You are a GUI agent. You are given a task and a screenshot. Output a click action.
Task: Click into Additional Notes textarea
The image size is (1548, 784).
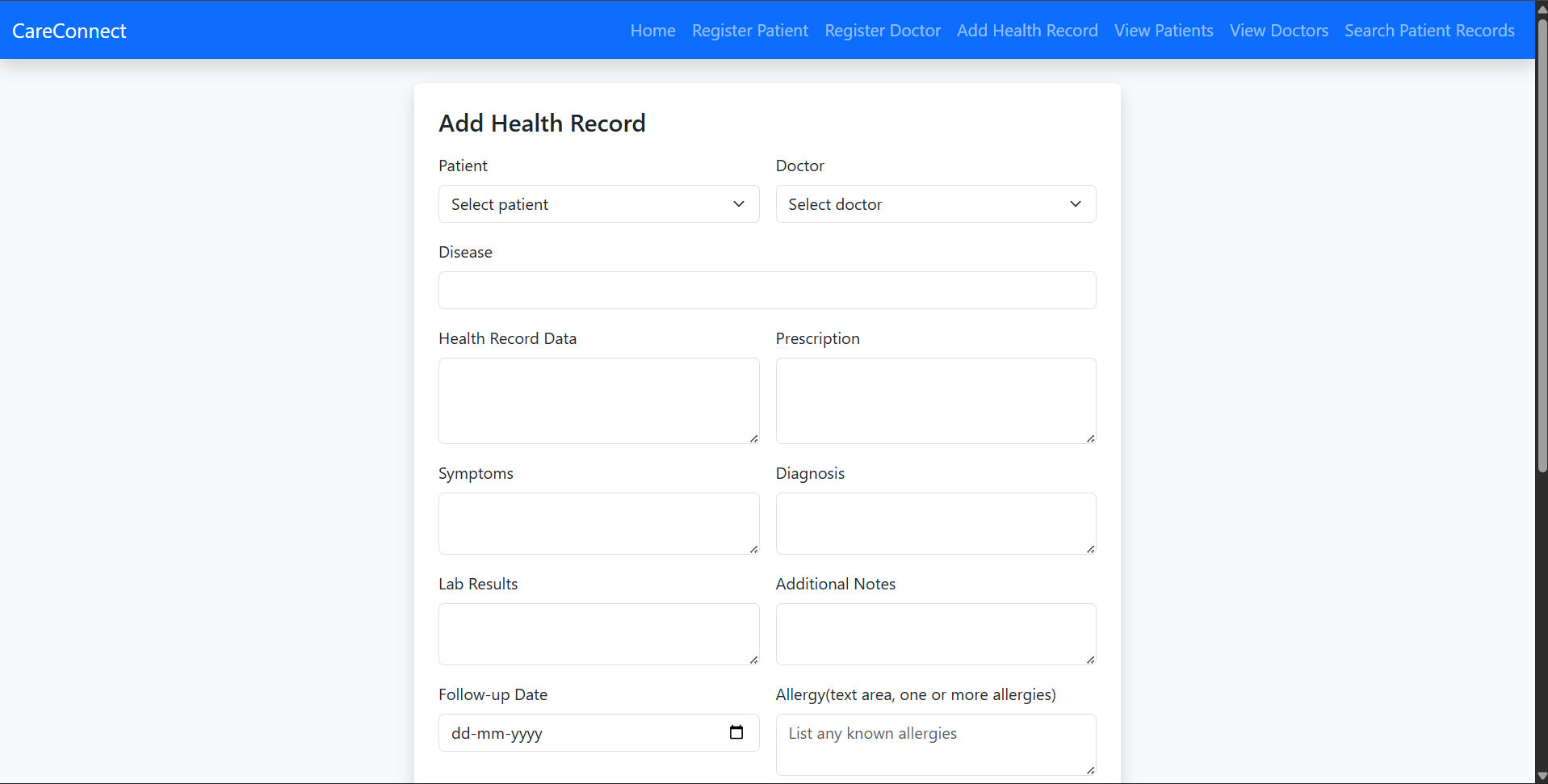coord(936,634)
